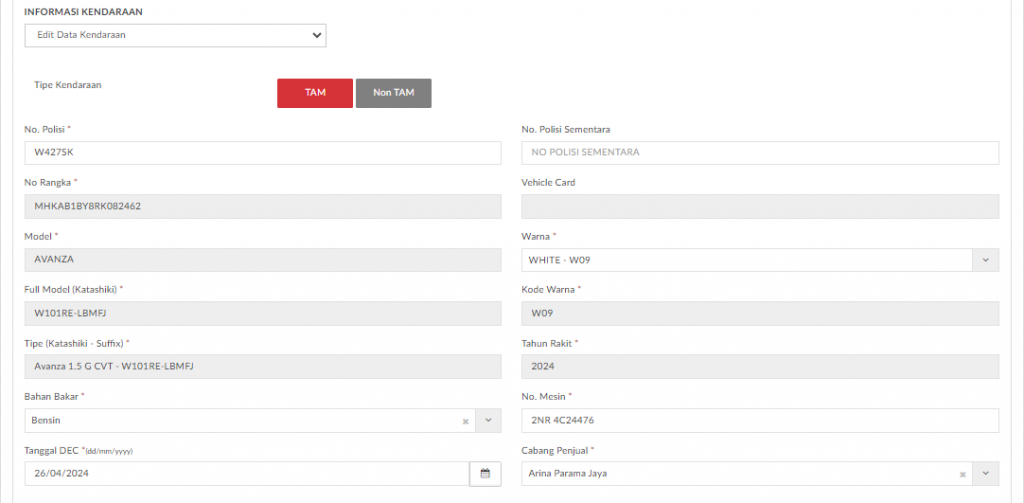Clear the Bahan Bakar Bensin selection

coord(466,421)
